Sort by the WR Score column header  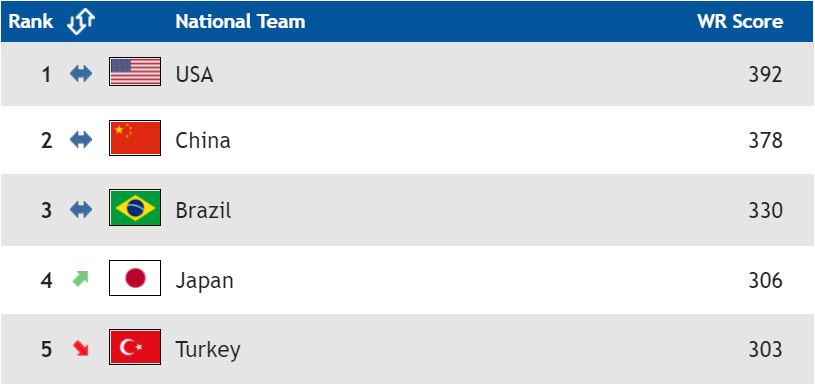(x=740, y=22)
